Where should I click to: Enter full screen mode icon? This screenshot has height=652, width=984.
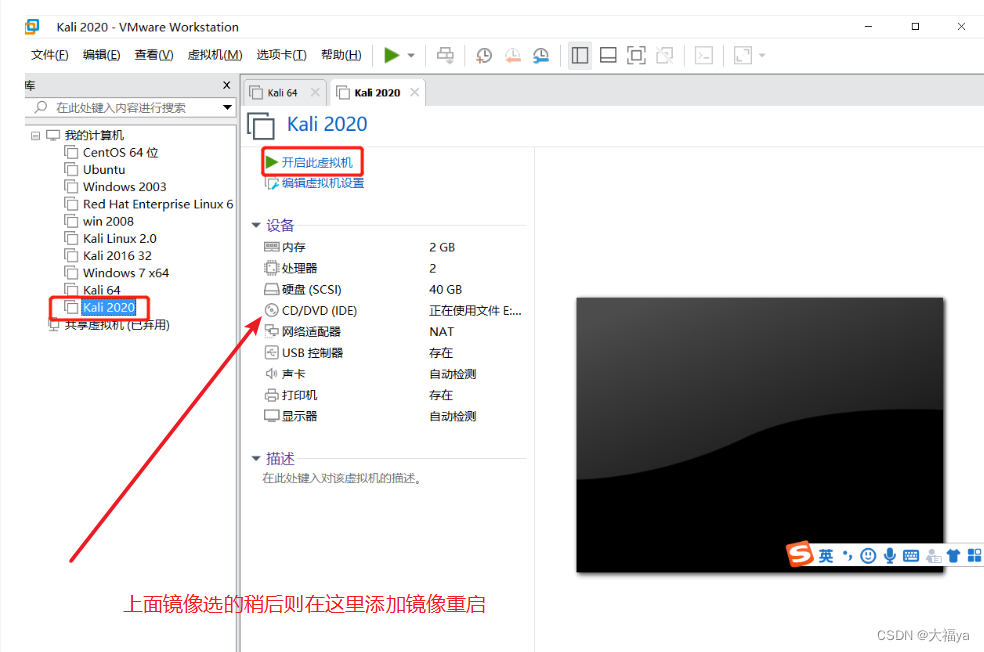636,55
